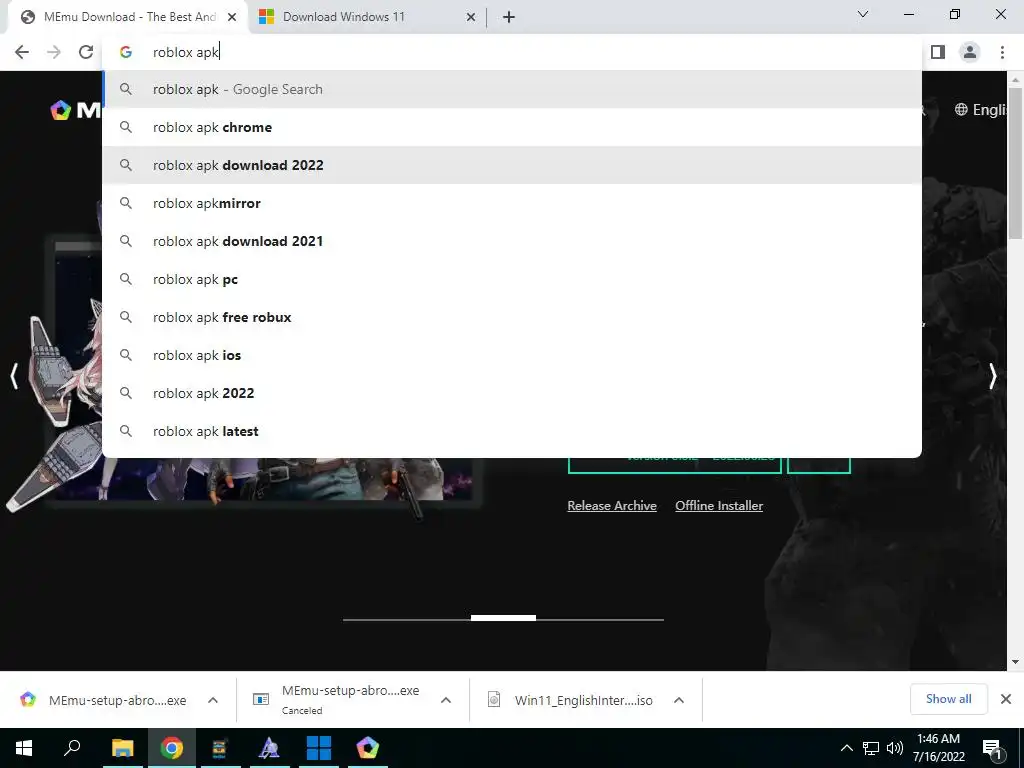
Task: Click Show all downloads
Action: click(948, 699)
